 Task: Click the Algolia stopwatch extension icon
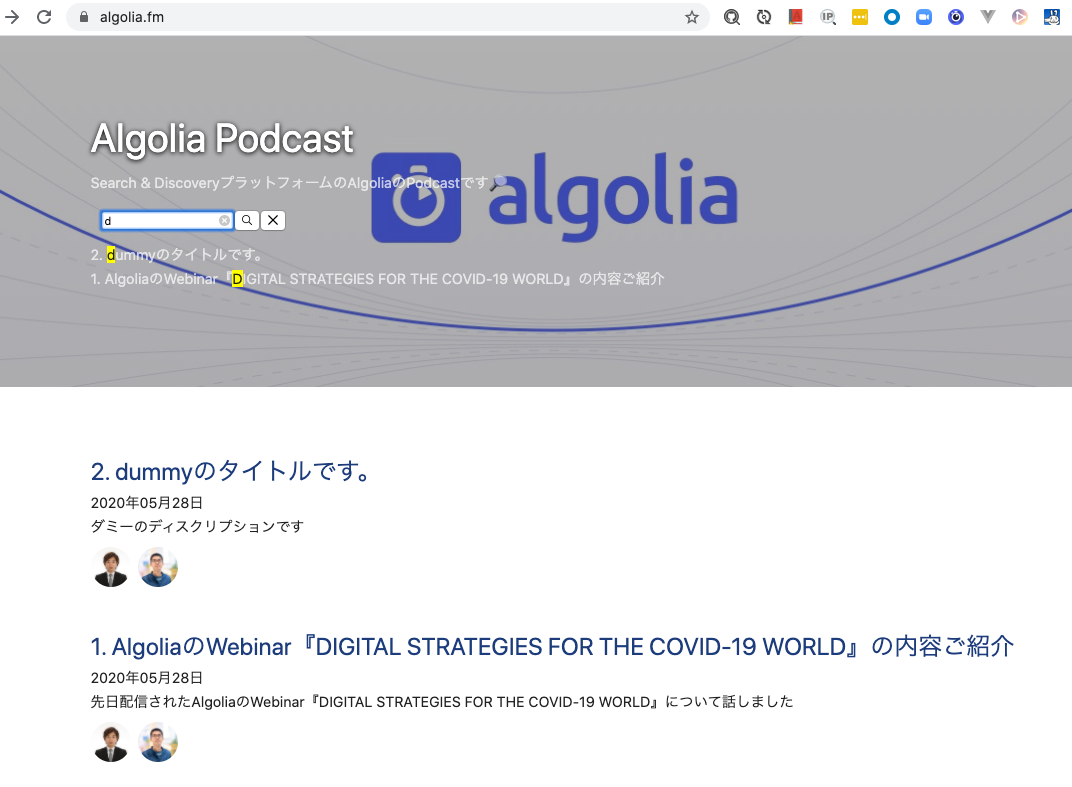pyautogui.click(x=956, y=17)
